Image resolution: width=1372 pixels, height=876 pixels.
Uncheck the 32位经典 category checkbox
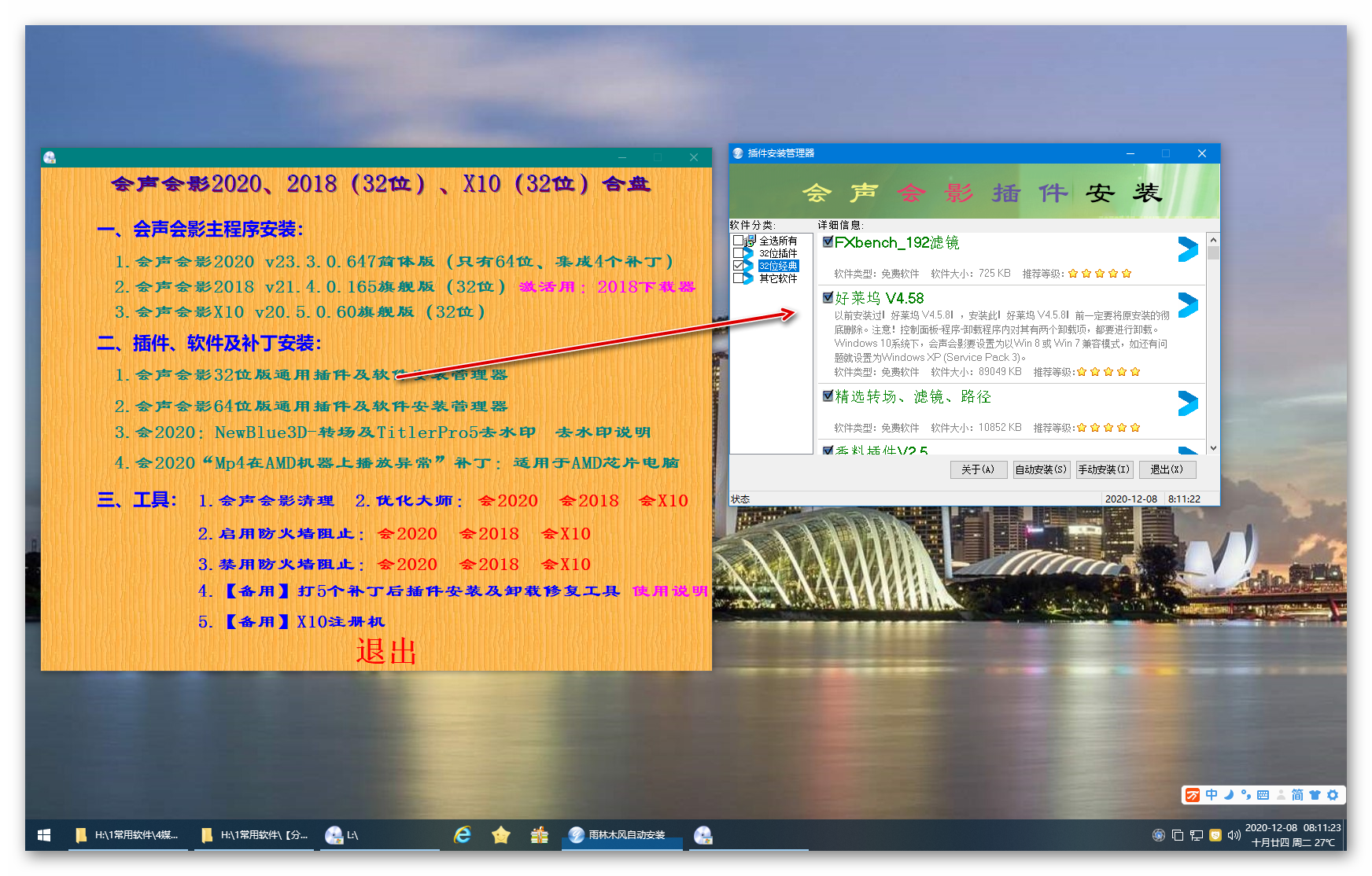pyautogui.click(x=738, y=266)
